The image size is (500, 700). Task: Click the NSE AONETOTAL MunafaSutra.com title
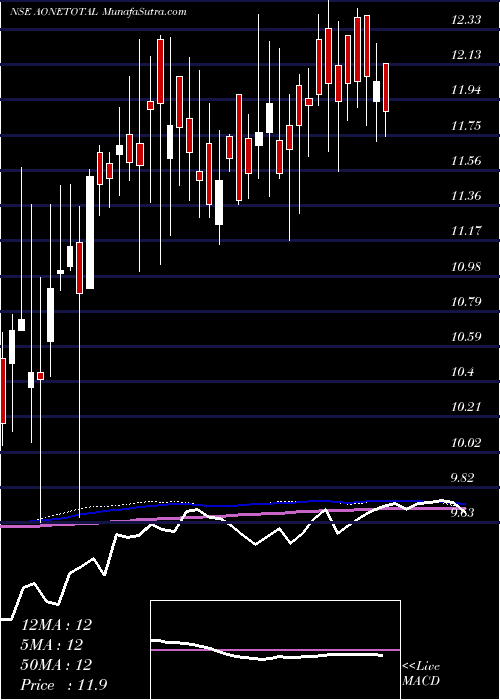click(98, 12)
